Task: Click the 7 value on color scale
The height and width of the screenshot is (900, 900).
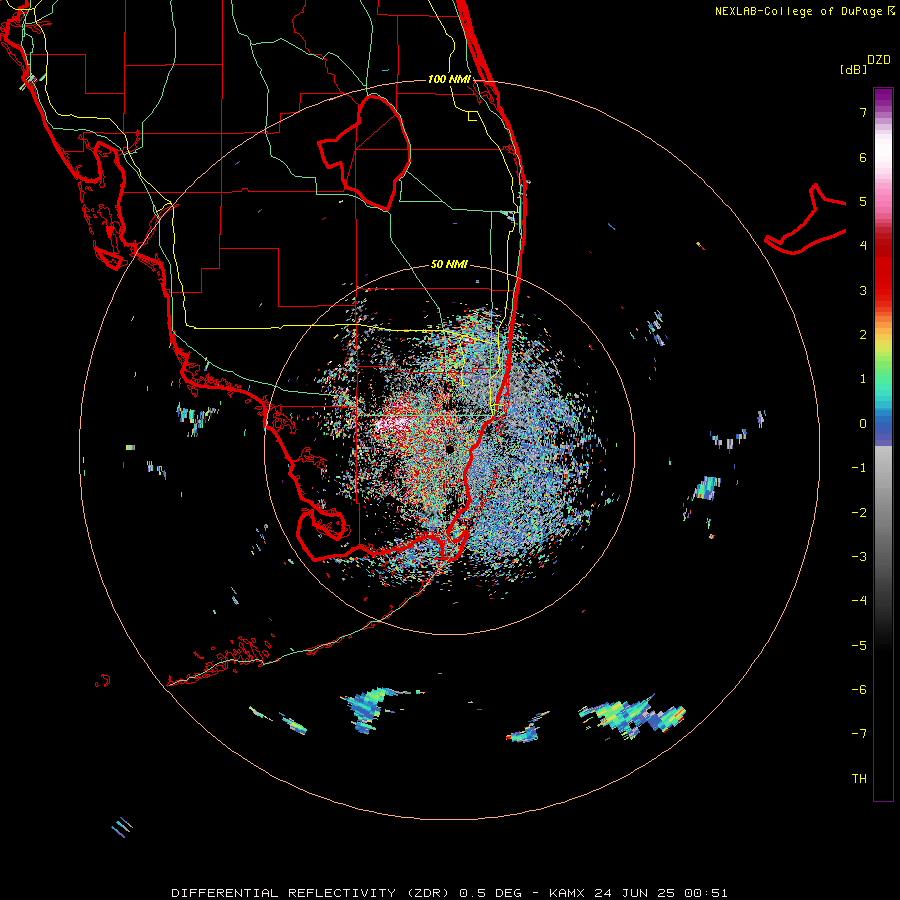Action: 863,112
